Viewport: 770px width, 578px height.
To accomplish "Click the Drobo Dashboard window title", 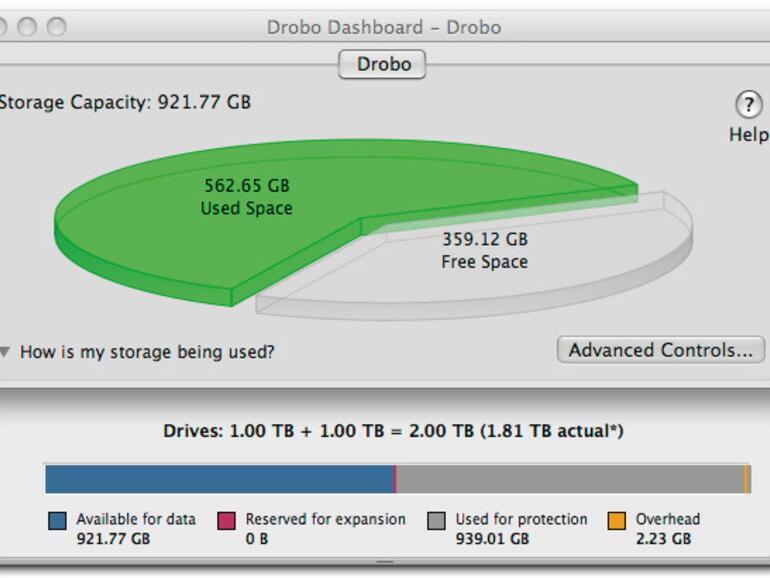I will point(385,27).
